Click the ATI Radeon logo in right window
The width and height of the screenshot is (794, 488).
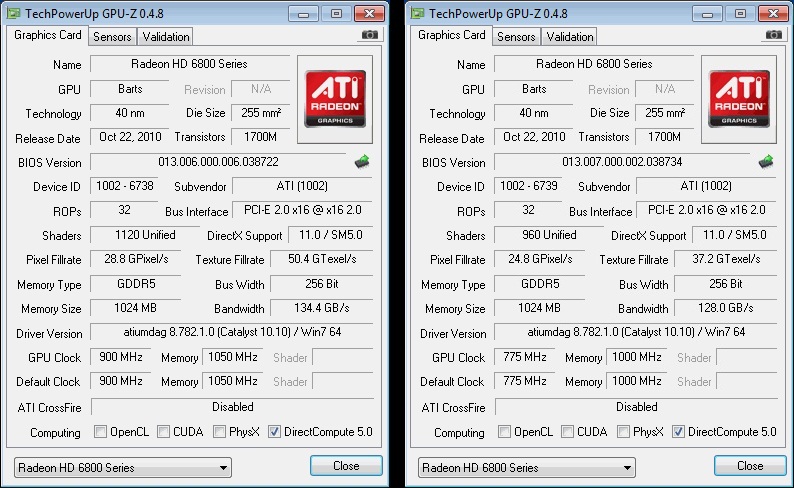739,99
